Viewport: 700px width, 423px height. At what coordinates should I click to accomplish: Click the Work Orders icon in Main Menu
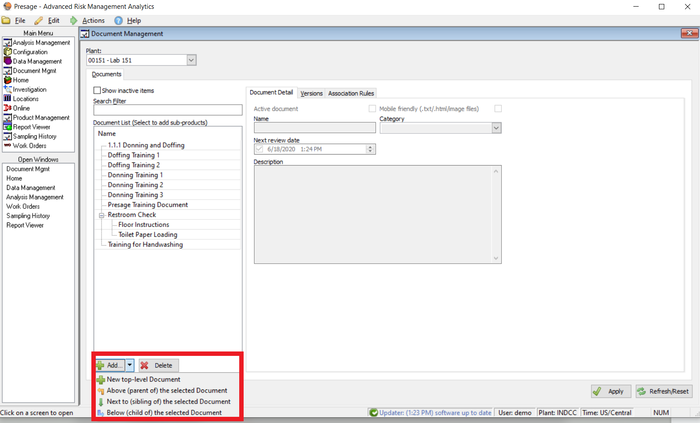click(x=7, y=145)
